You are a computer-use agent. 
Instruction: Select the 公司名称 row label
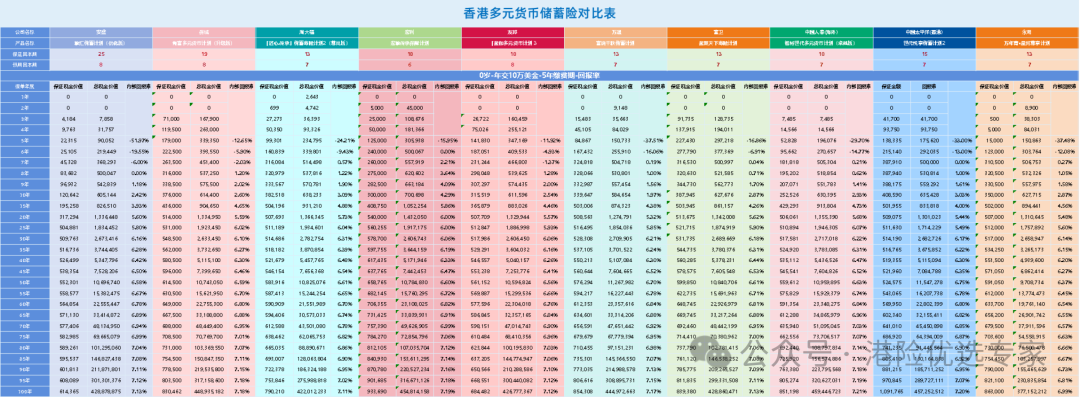coord(25,32)
